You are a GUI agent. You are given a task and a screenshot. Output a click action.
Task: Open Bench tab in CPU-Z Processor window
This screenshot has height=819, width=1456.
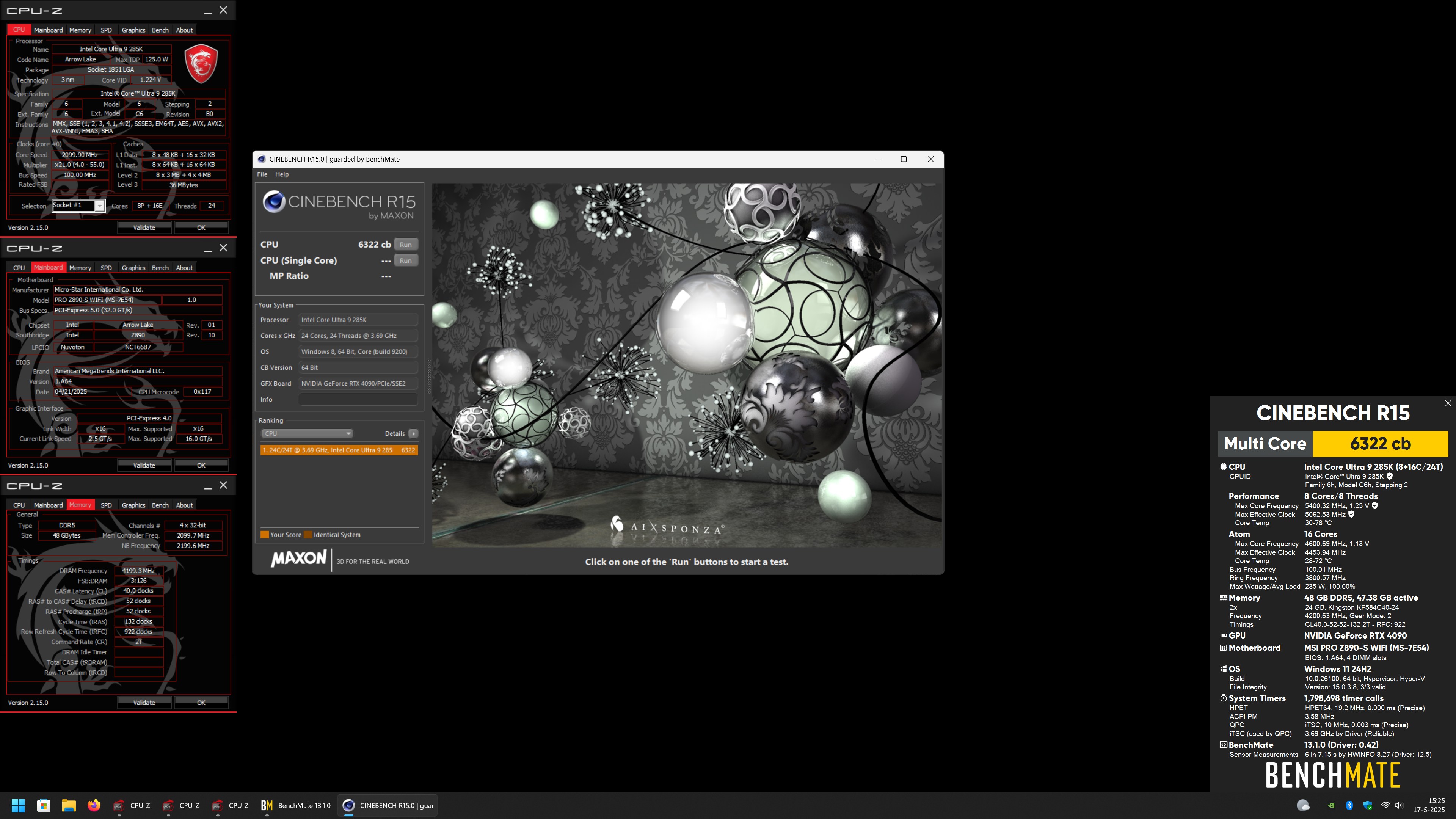coord(160,30)
